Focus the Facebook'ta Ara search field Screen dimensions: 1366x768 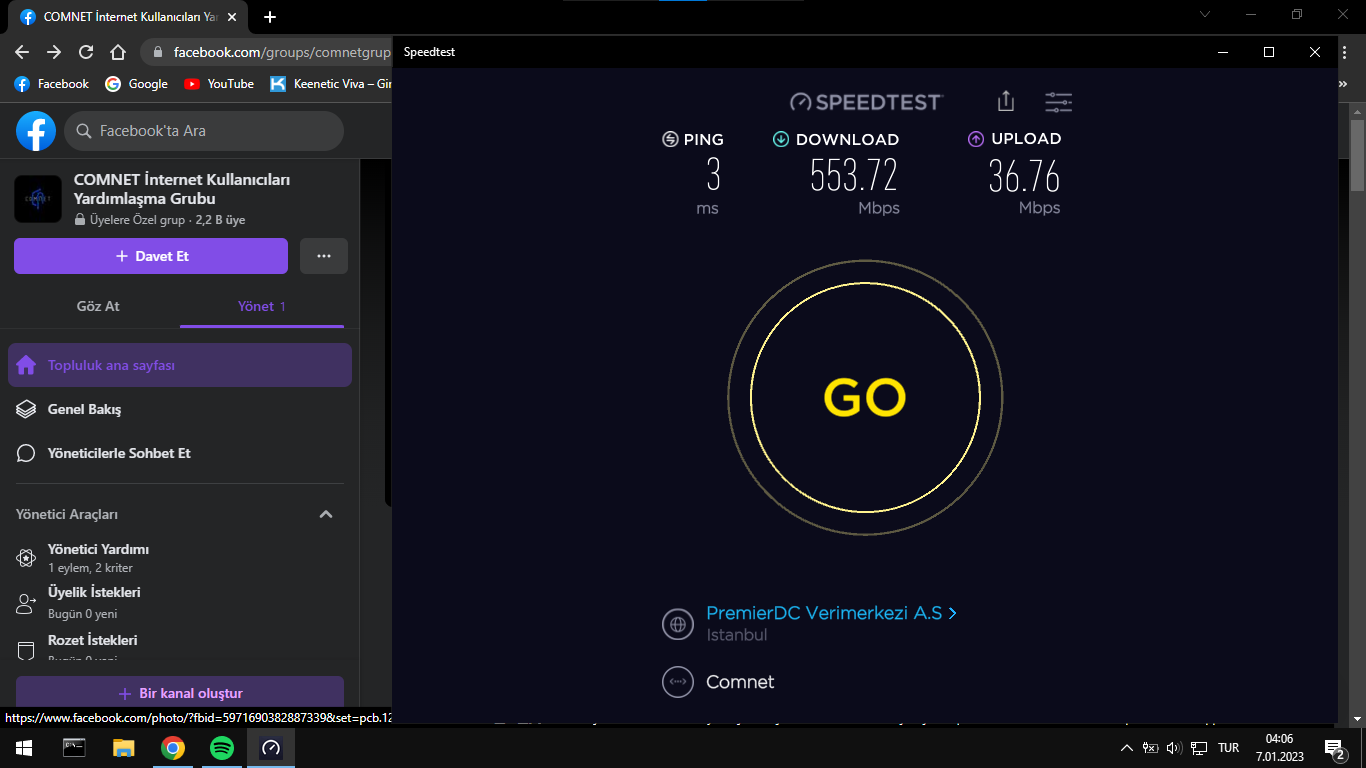tap(204, 131)
